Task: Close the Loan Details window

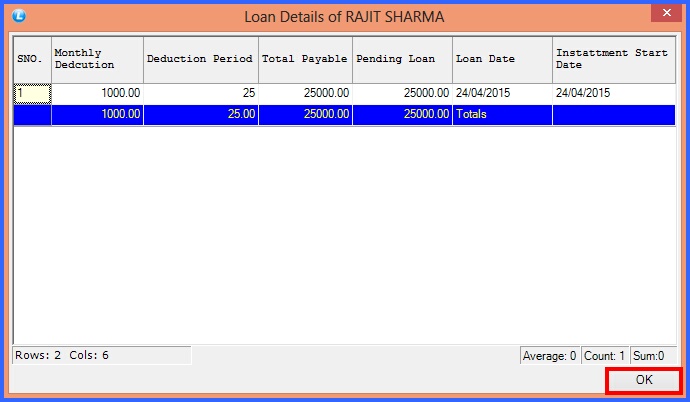Action: [x=667, y=13]
